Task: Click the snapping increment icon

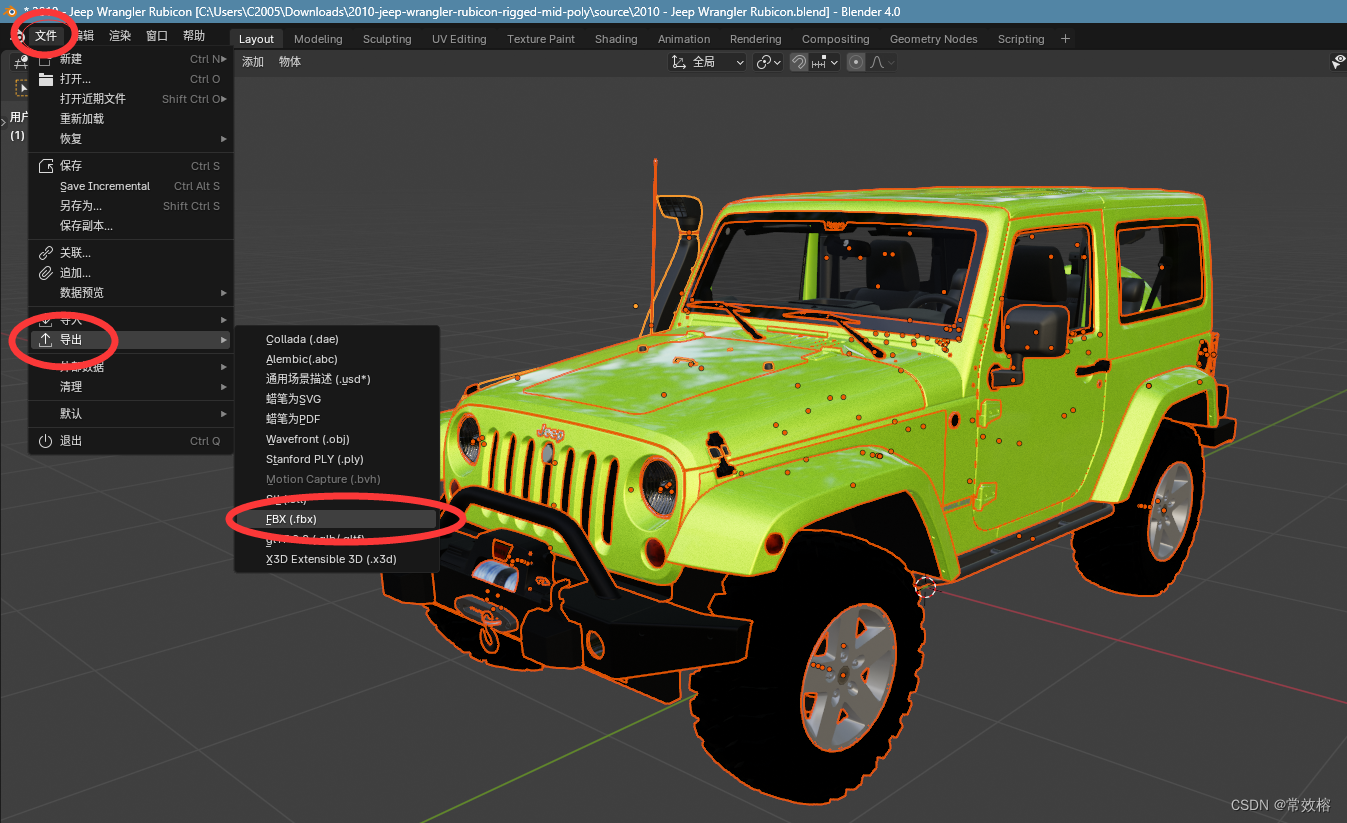Action: tap(819, 62)
